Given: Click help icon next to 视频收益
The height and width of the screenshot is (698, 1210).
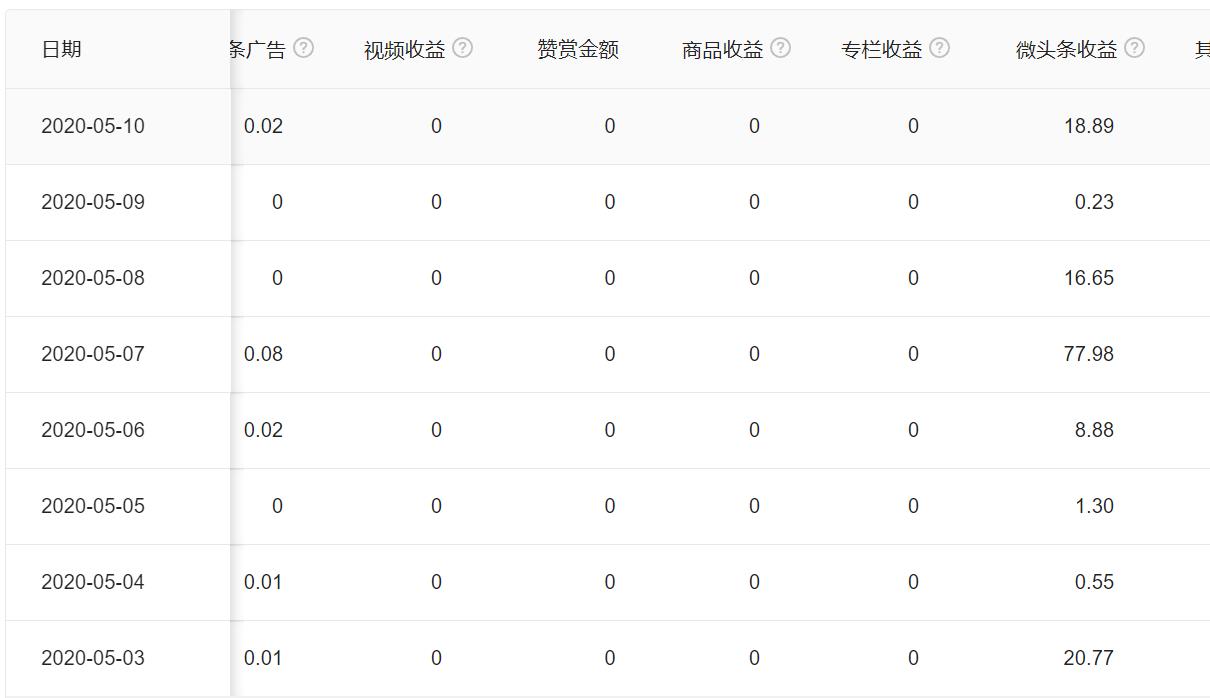Looking at the screenshot, I should point(462,48).
